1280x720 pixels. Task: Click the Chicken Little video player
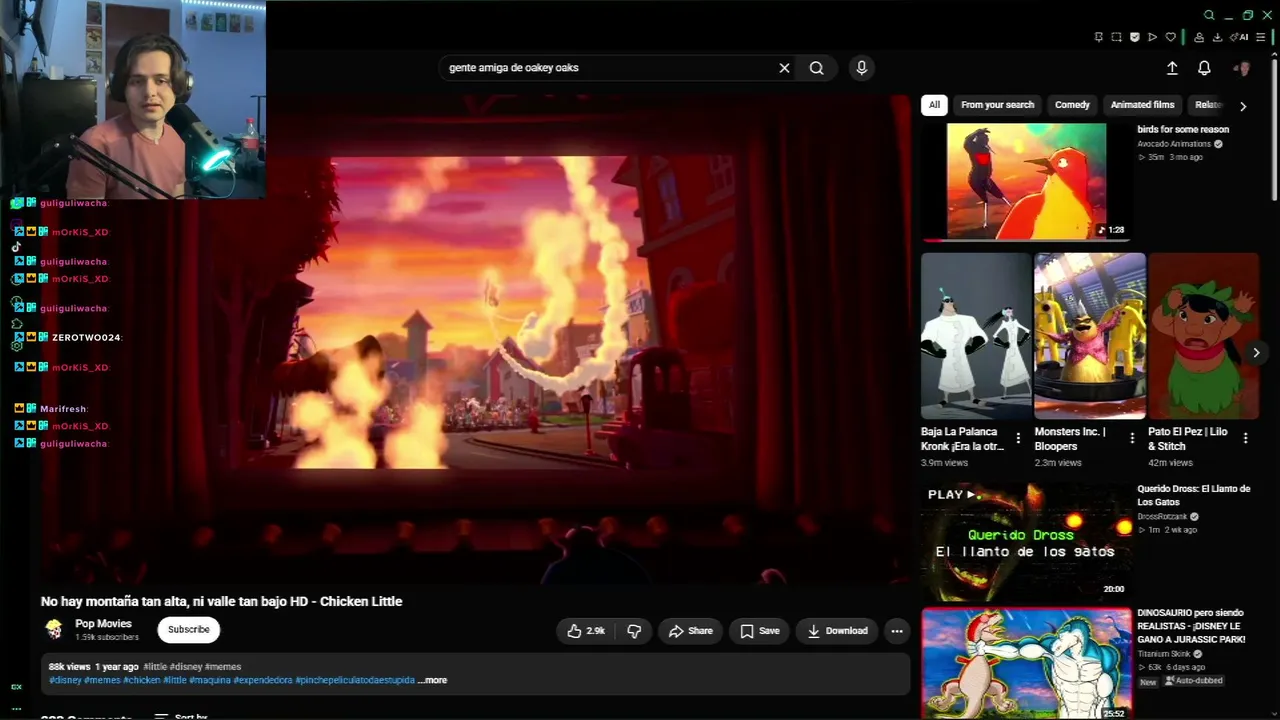(476, 340)
